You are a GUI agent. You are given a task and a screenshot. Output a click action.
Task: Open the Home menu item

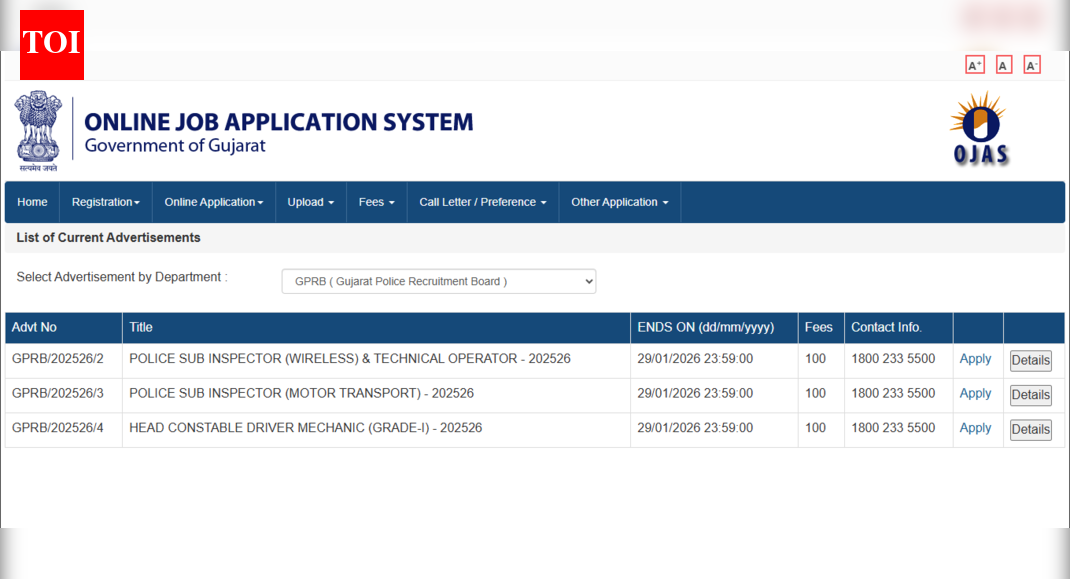(x=32, y=202)
